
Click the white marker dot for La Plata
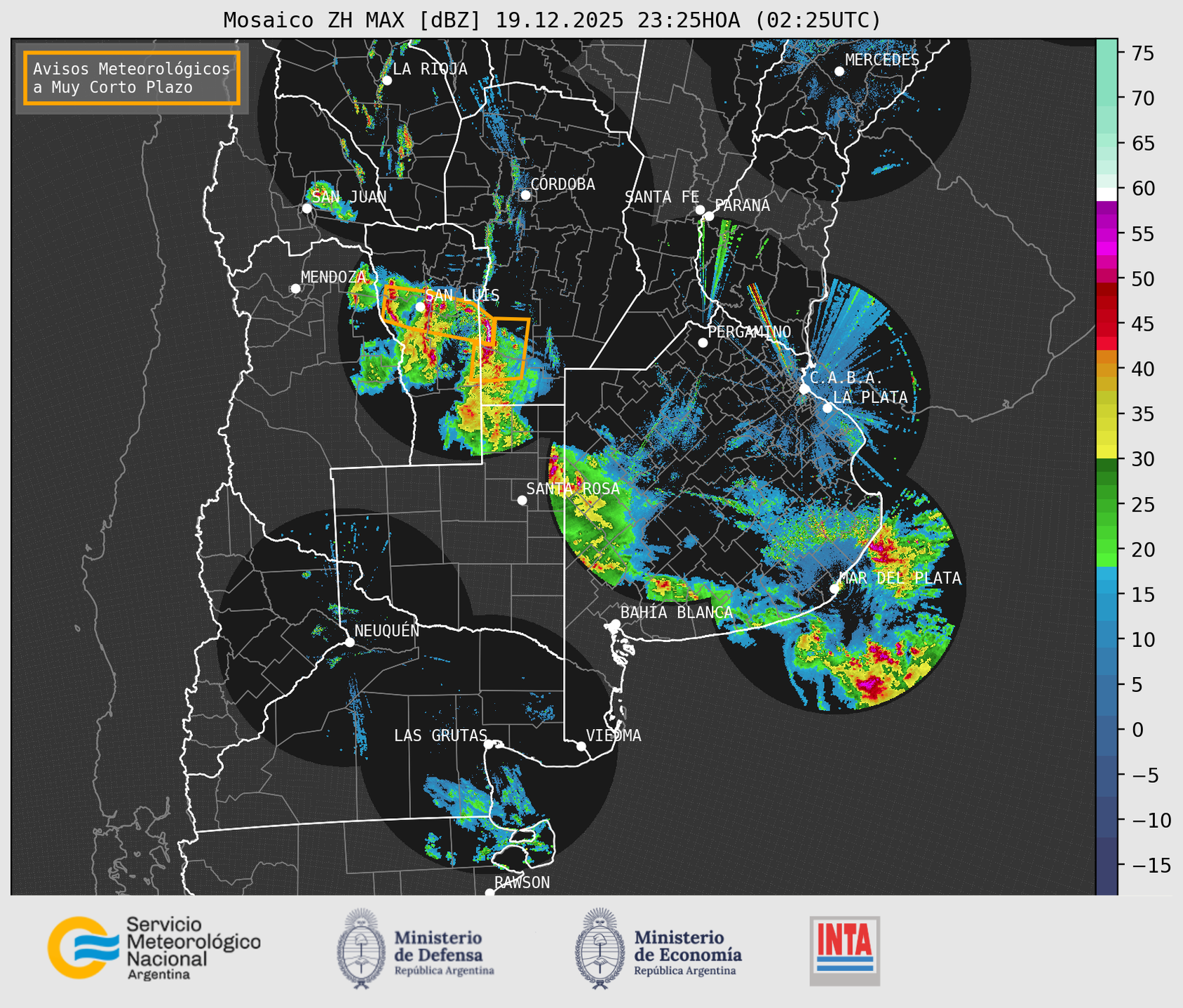coord(827,408)
